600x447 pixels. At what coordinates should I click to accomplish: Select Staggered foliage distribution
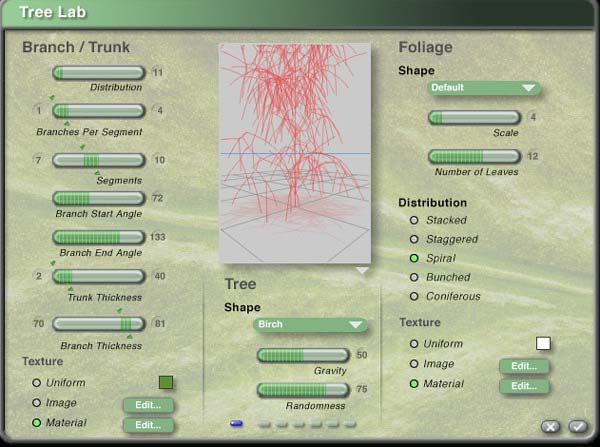(414, 239)
